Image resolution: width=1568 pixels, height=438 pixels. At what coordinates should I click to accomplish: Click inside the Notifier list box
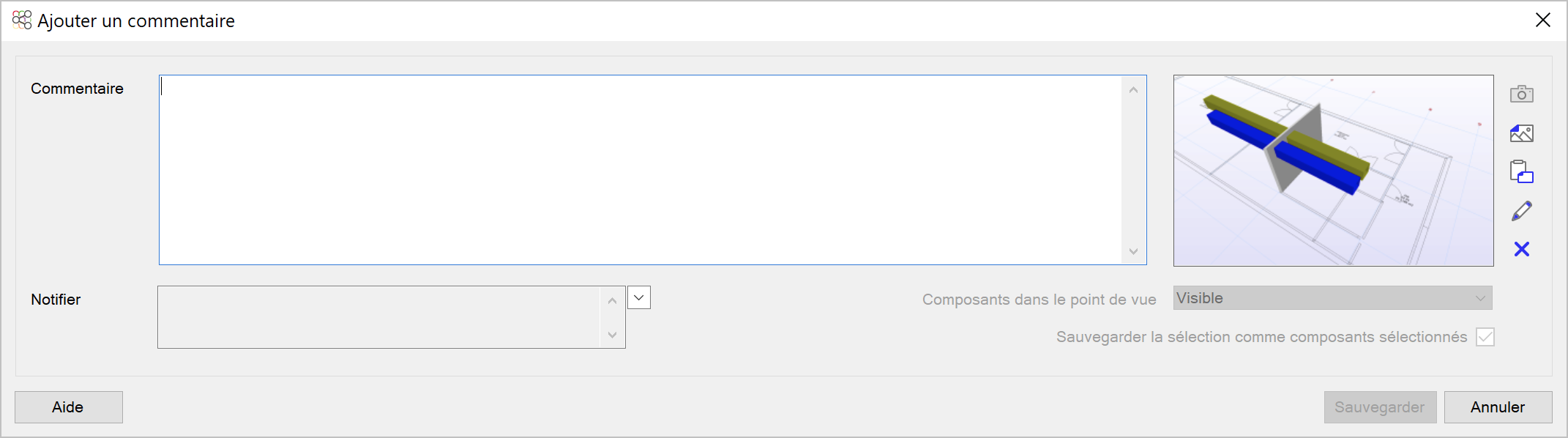point(379,317)
